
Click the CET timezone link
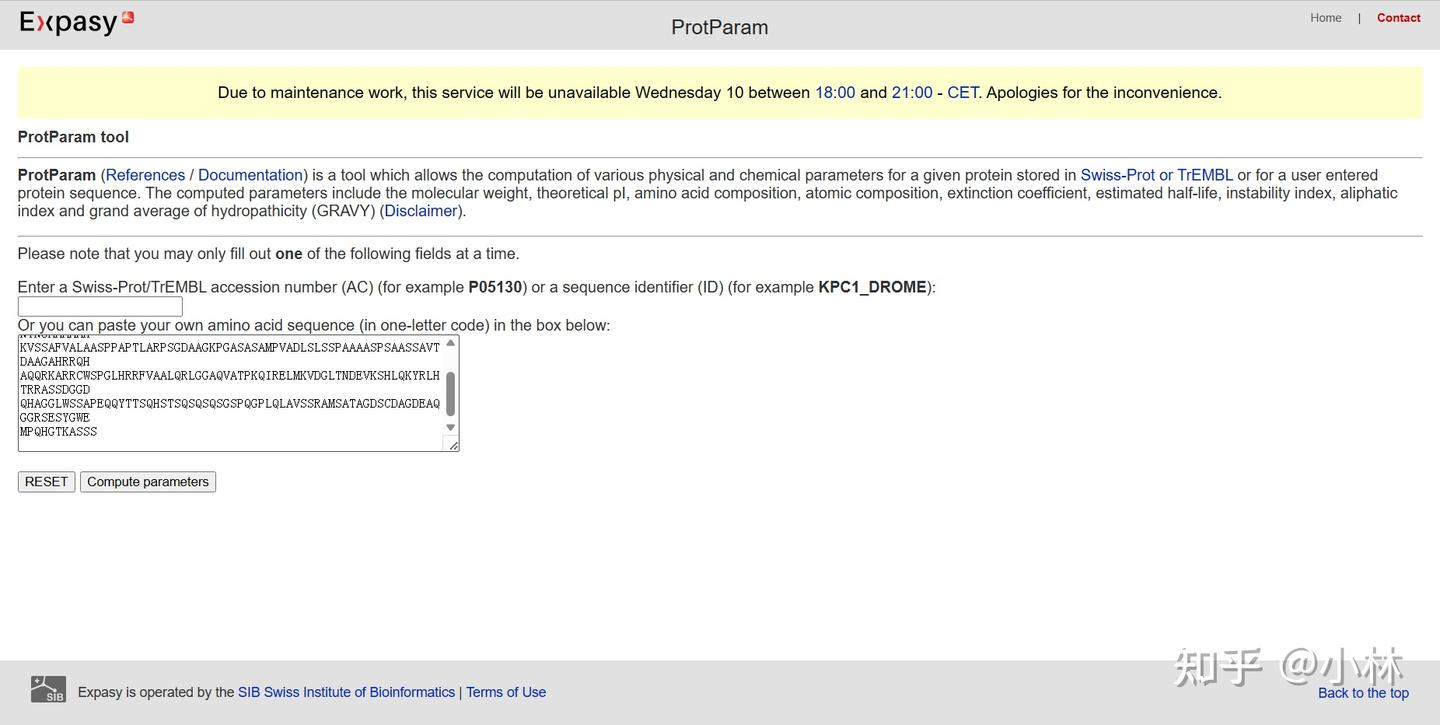pos(963,93)
